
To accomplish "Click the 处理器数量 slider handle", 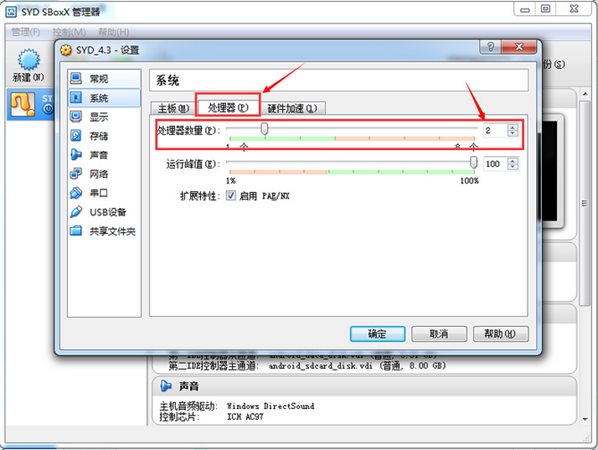I will pyautogui.click(x=264, y=129).
